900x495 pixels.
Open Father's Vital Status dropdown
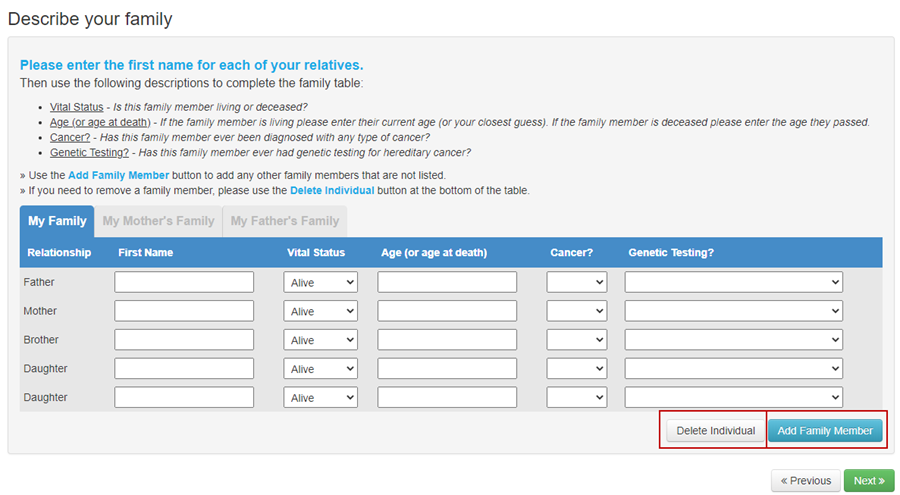click(x=320, y=283)
